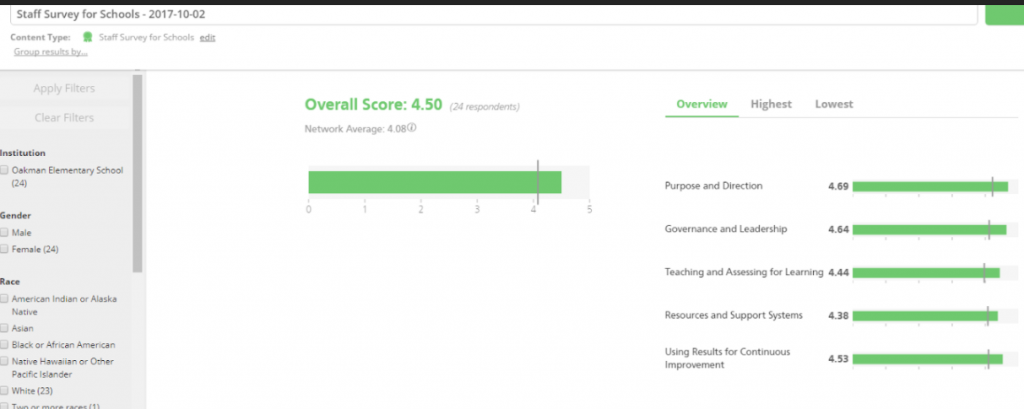Select the American Indian or Alaska Native checkbox
Screen dimensions: 1024x409
[5, 299]
